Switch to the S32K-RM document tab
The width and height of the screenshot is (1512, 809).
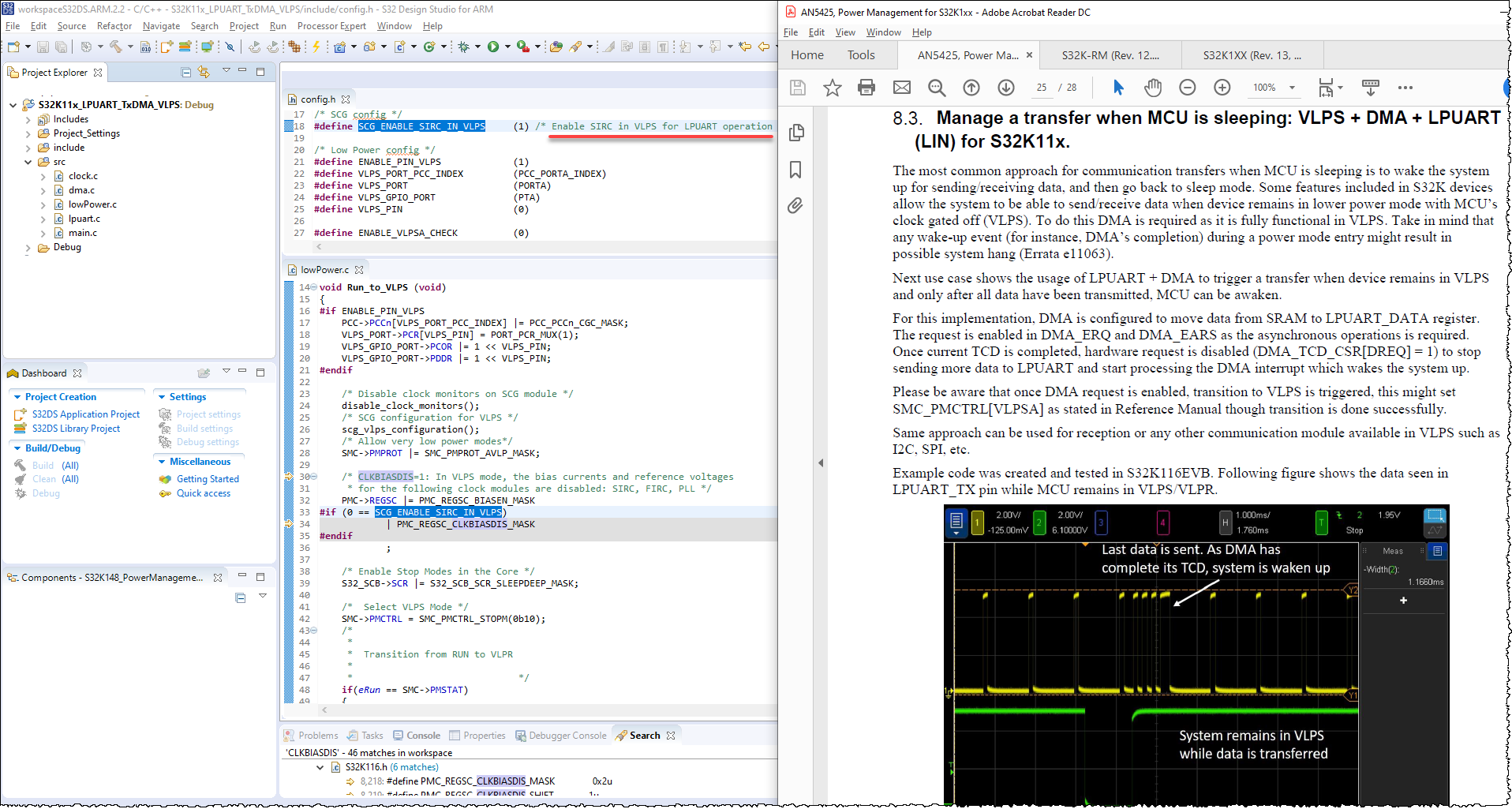pyautogui.click(x=1110, y=55)
